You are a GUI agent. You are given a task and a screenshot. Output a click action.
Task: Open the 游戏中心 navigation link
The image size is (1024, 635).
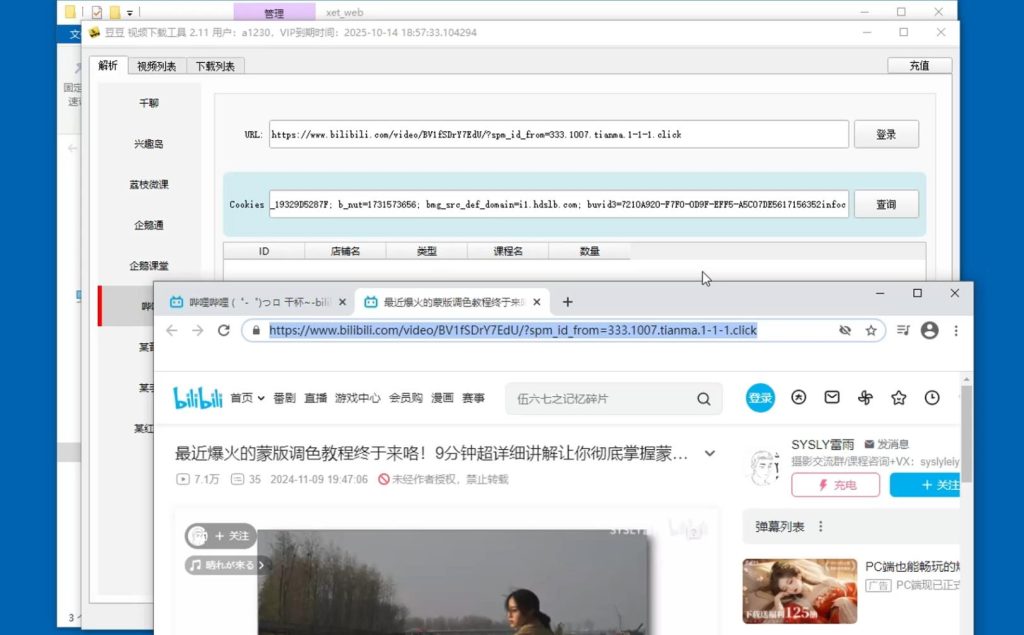[357, 398]
